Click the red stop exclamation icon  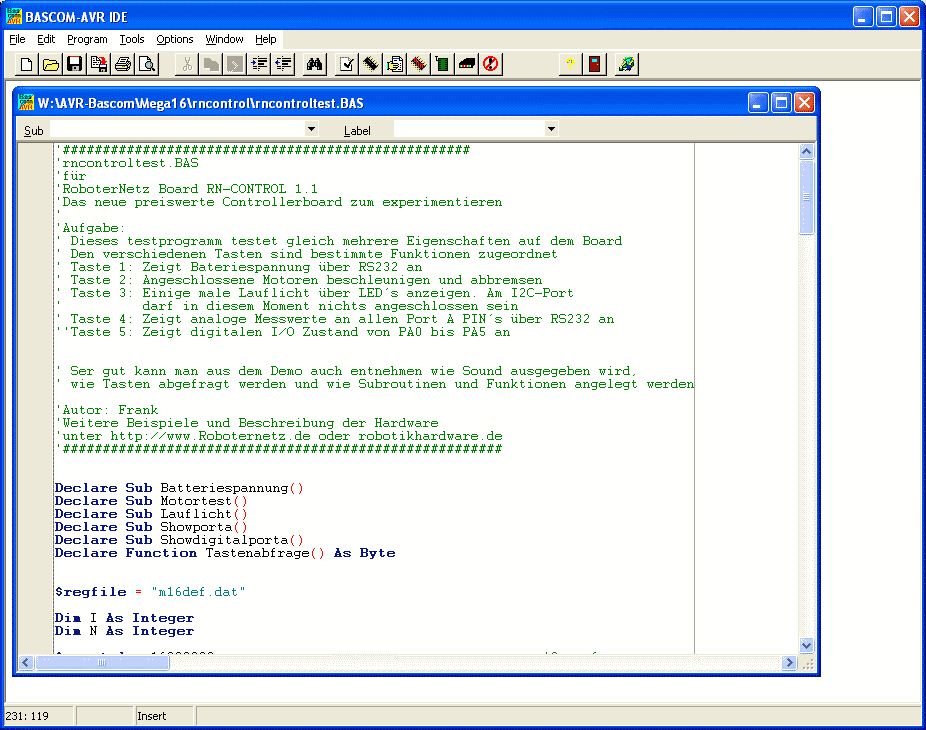click(x=491, y=64)
